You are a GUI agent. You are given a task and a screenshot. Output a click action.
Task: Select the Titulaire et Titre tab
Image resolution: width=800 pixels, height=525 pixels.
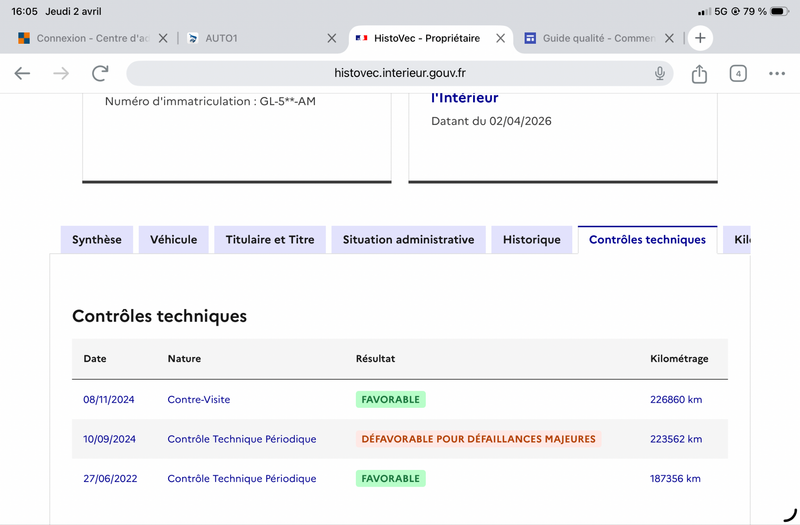point(270,240)
